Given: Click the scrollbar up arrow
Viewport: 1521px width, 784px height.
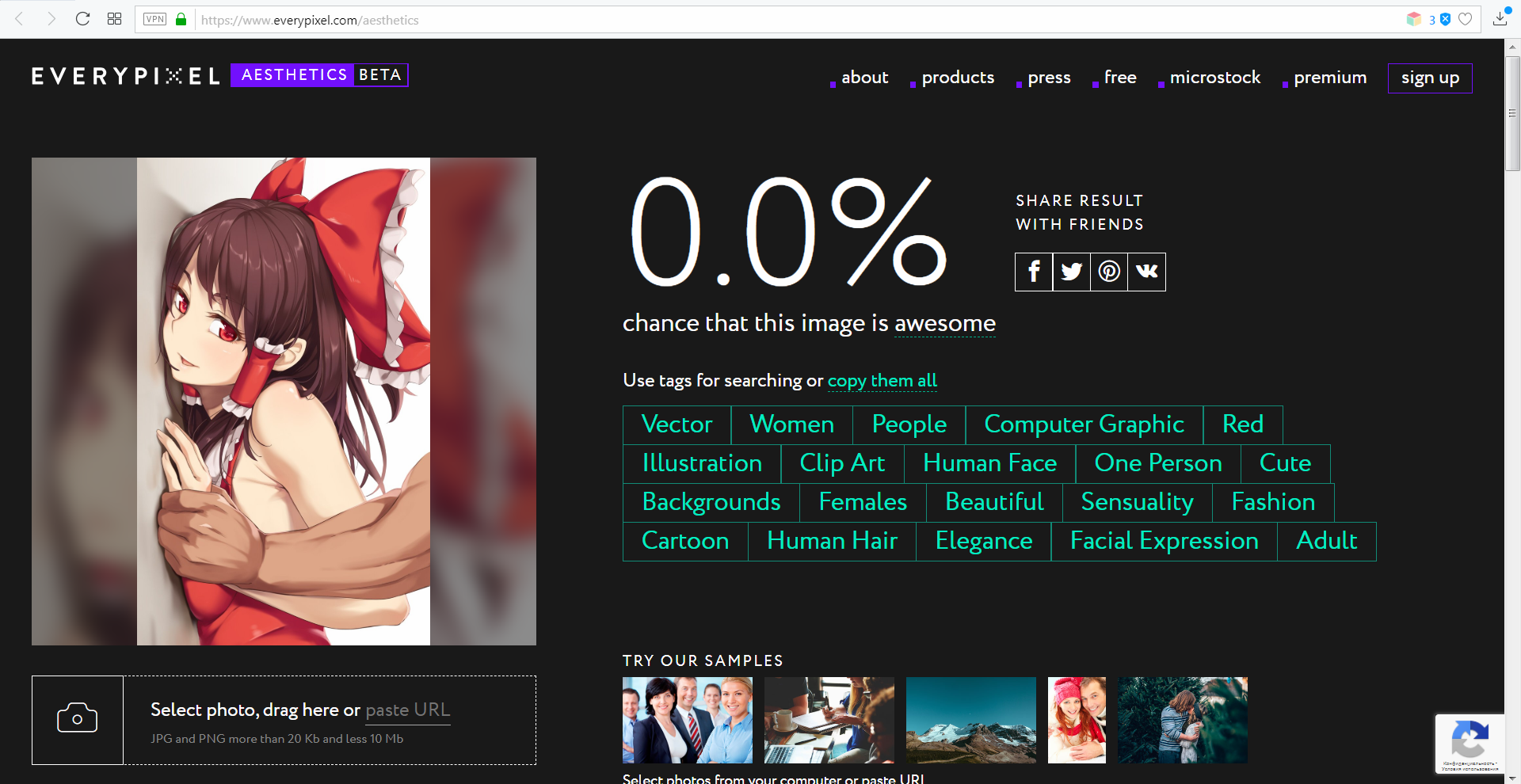Looking at the screenshot, I should click(1512, 48).
